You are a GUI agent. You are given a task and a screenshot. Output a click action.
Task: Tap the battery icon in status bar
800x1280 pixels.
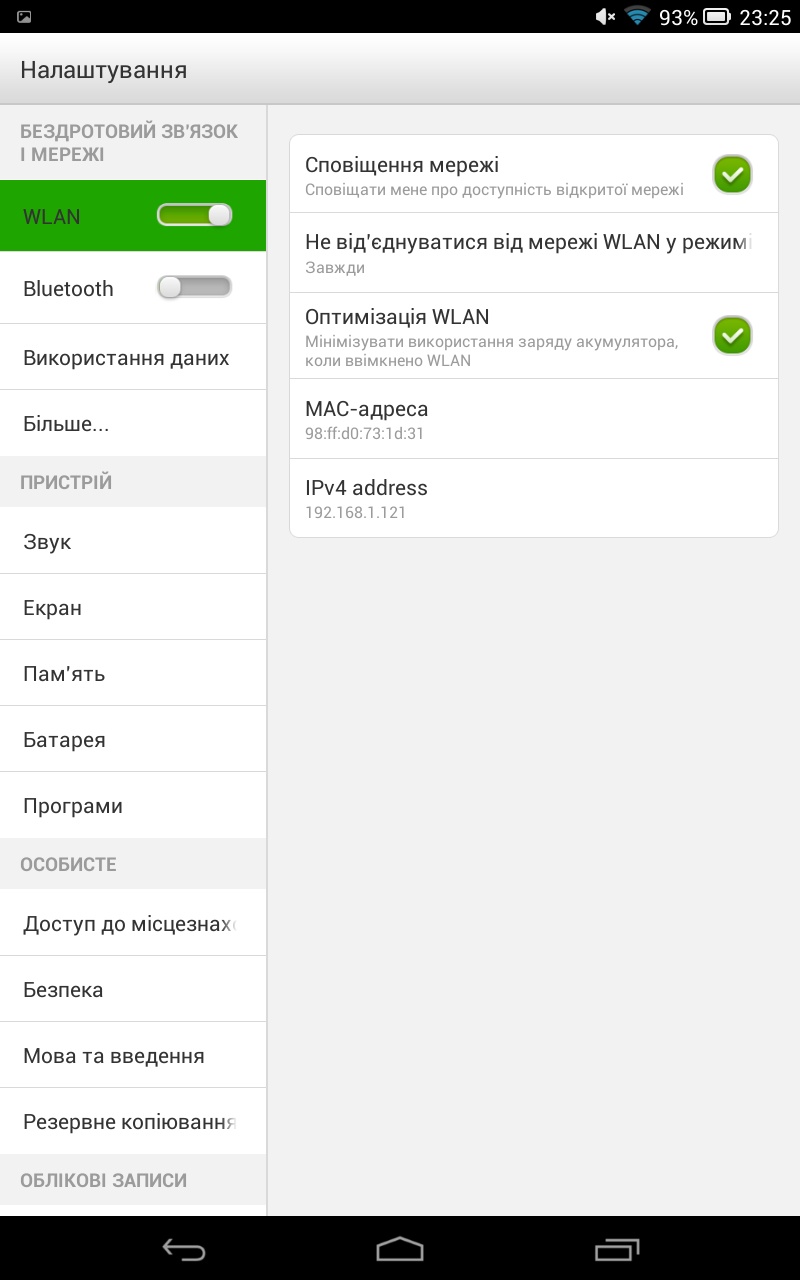click(x=717, y=17)
